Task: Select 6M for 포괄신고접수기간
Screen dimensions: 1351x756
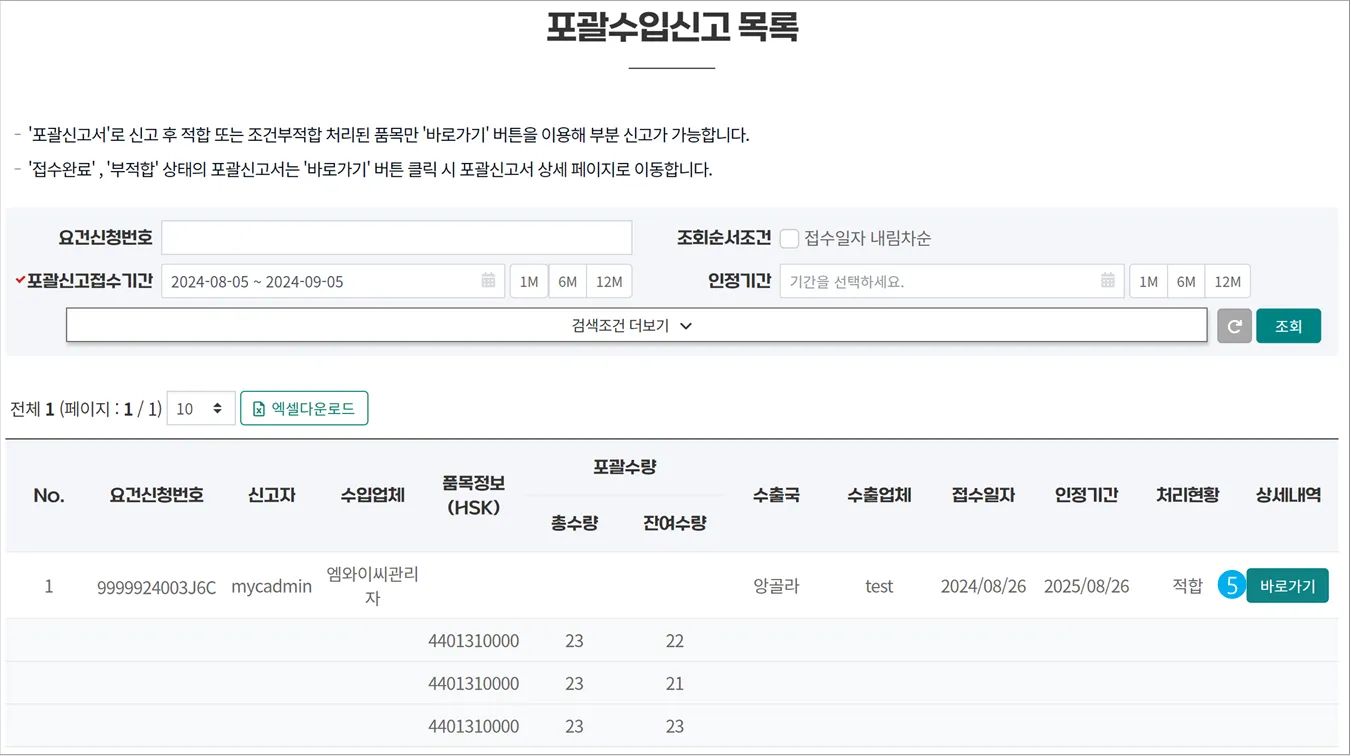Action: coord(567,281)
